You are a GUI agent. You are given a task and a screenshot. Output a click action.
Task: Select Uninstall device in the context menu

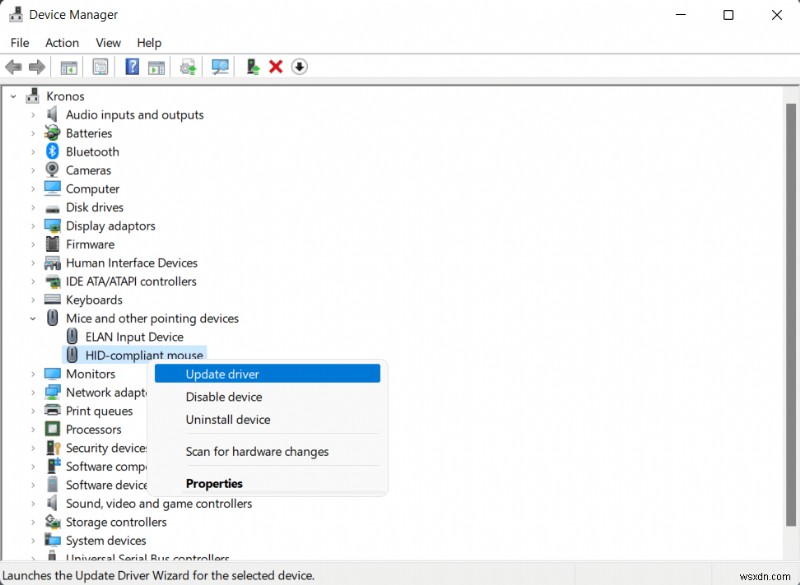(222, 419)
